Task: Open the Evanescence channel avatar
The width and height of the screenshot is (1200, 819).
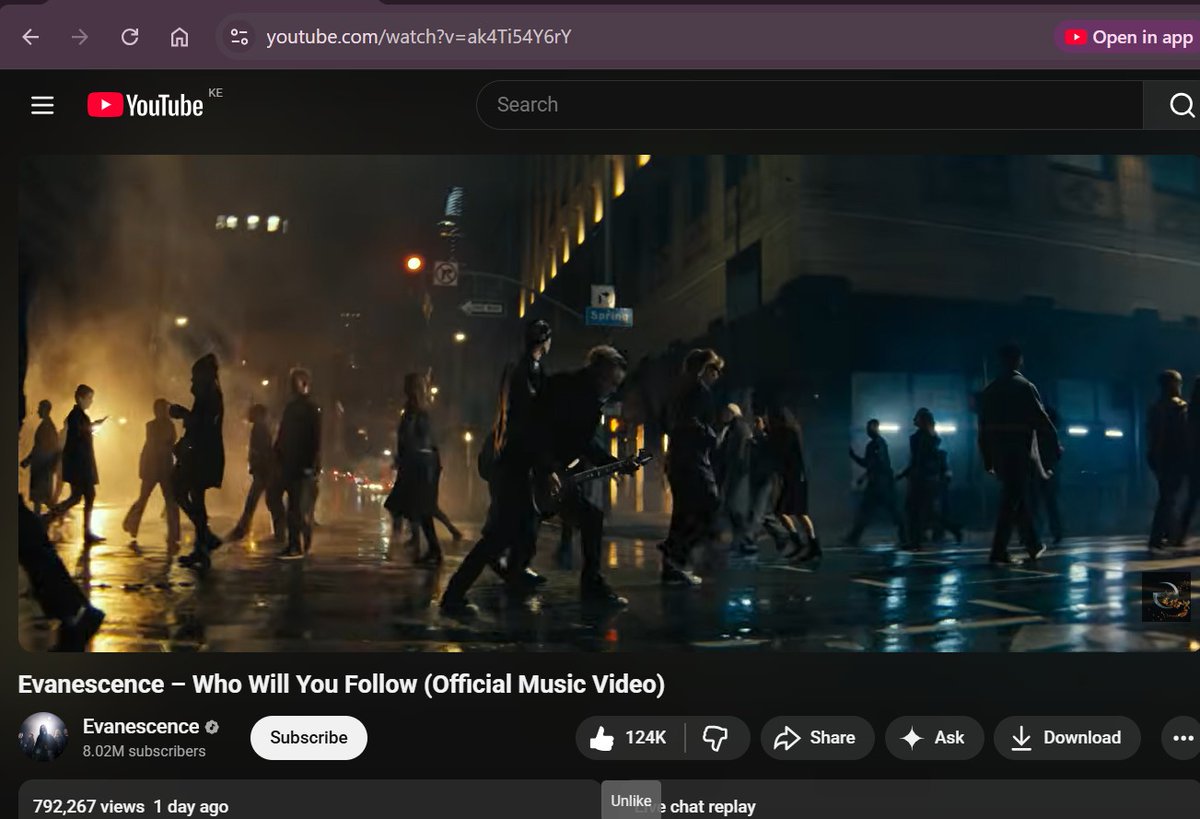Action: [43, 737]
